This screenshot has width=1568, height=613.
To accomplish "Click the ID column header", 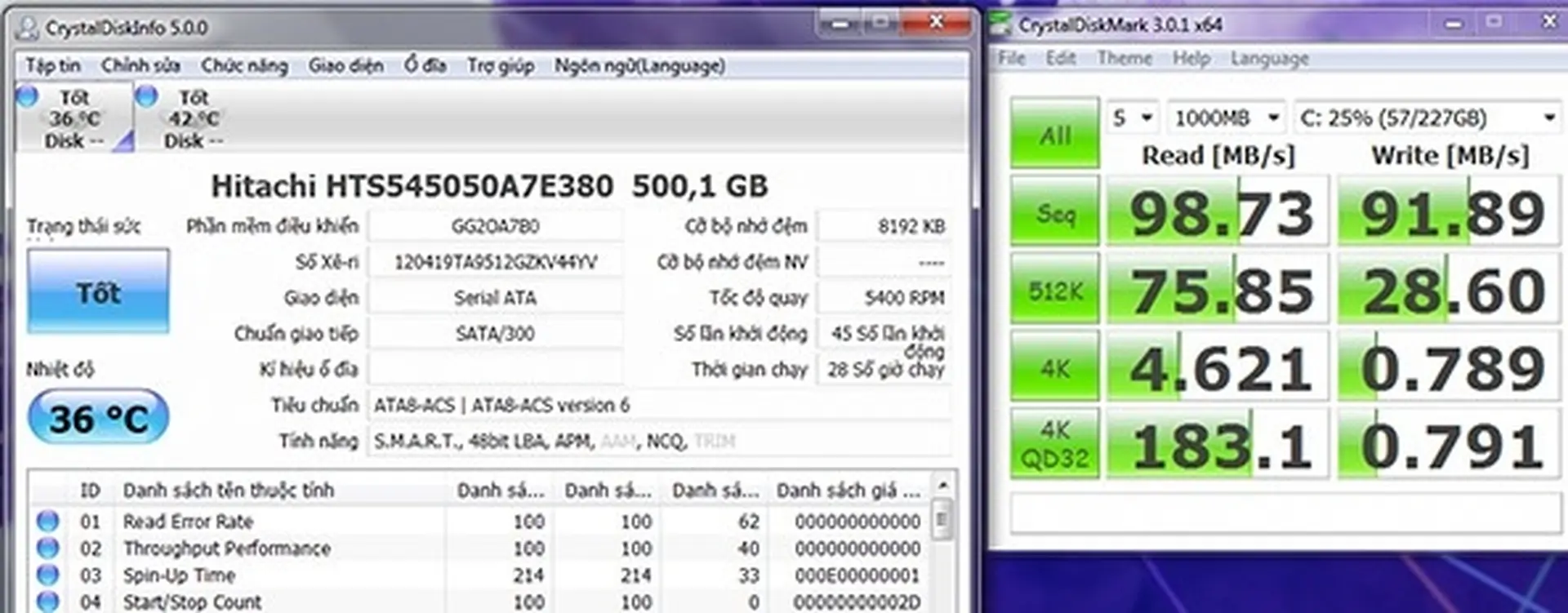I will [91, 490].
